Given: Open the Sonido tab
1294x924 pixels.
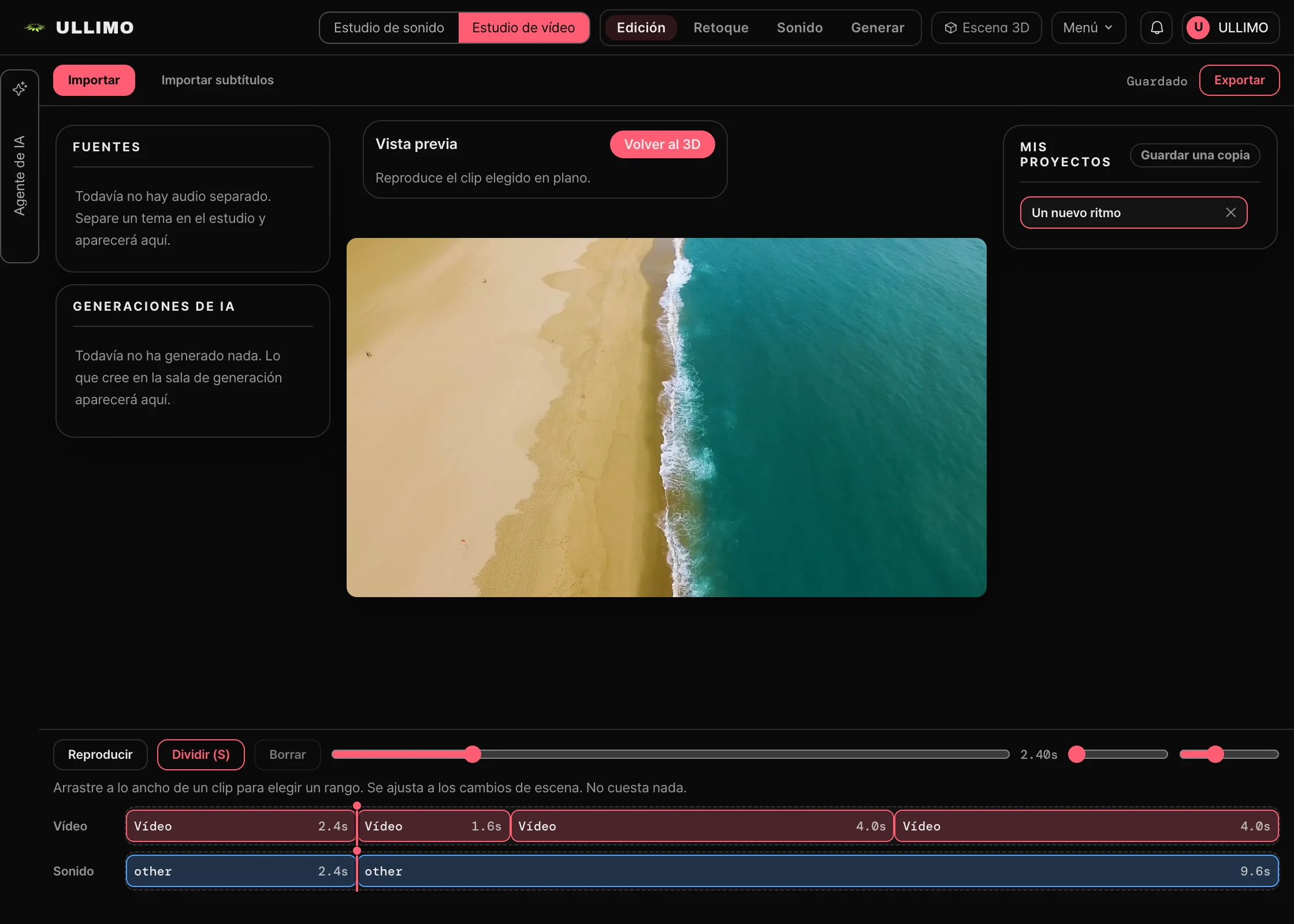Looking at the screenshot, I should (800, 28).
